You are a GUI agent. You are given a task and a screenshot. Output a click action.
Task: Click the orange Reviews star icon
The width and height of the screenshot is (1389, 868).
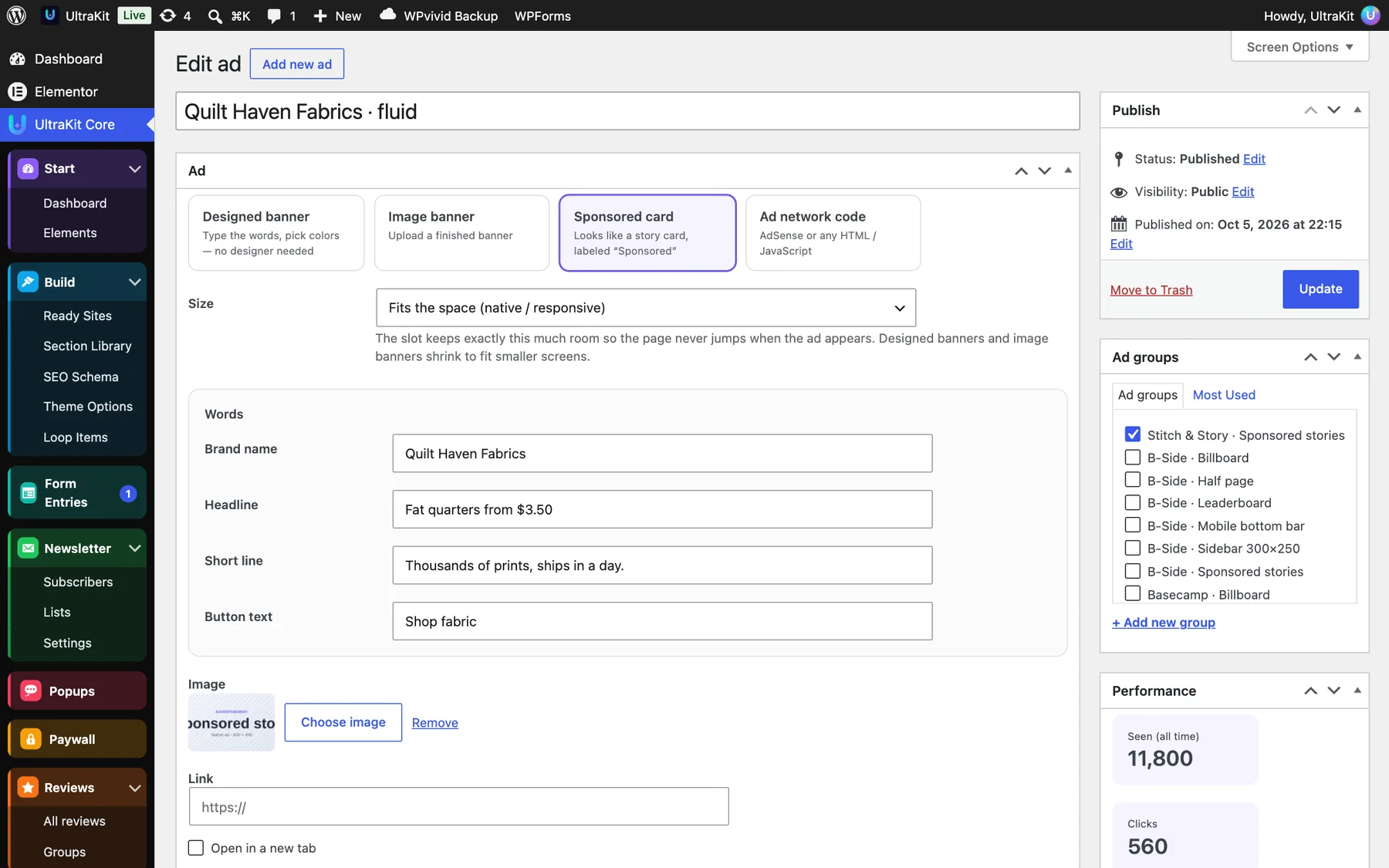pos(28,788)
